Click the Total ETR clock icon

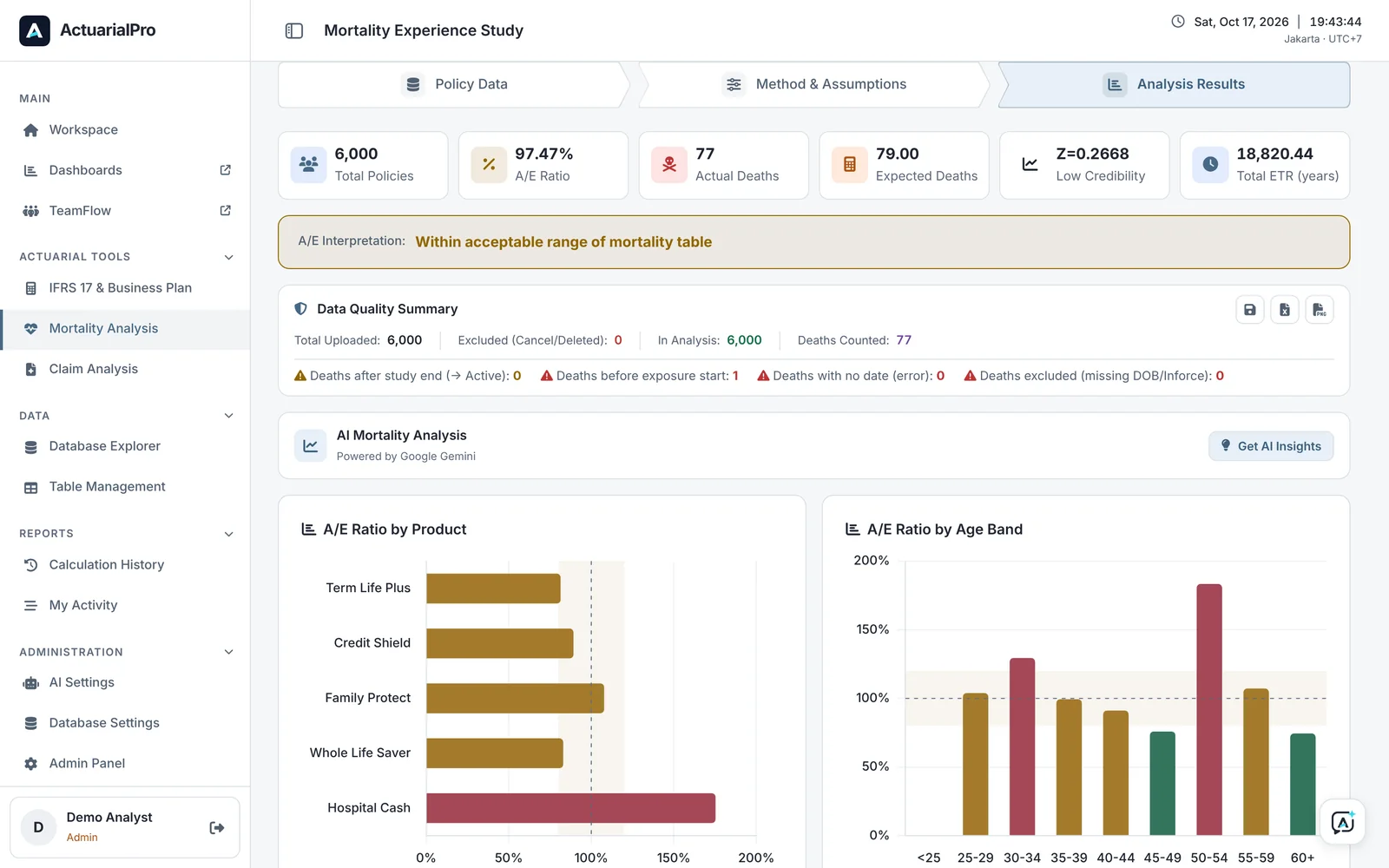[x=1210, y=164]
